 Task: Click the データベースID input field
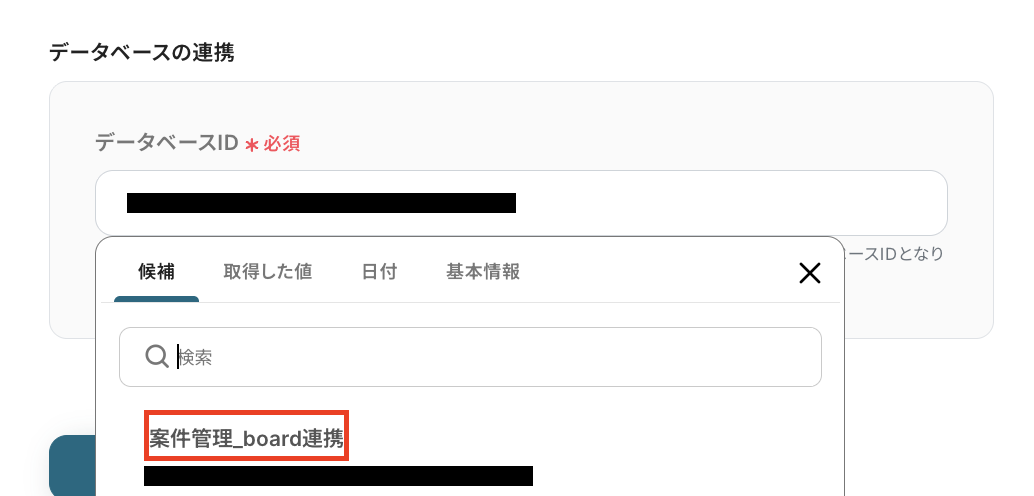[x=521, y=202]
